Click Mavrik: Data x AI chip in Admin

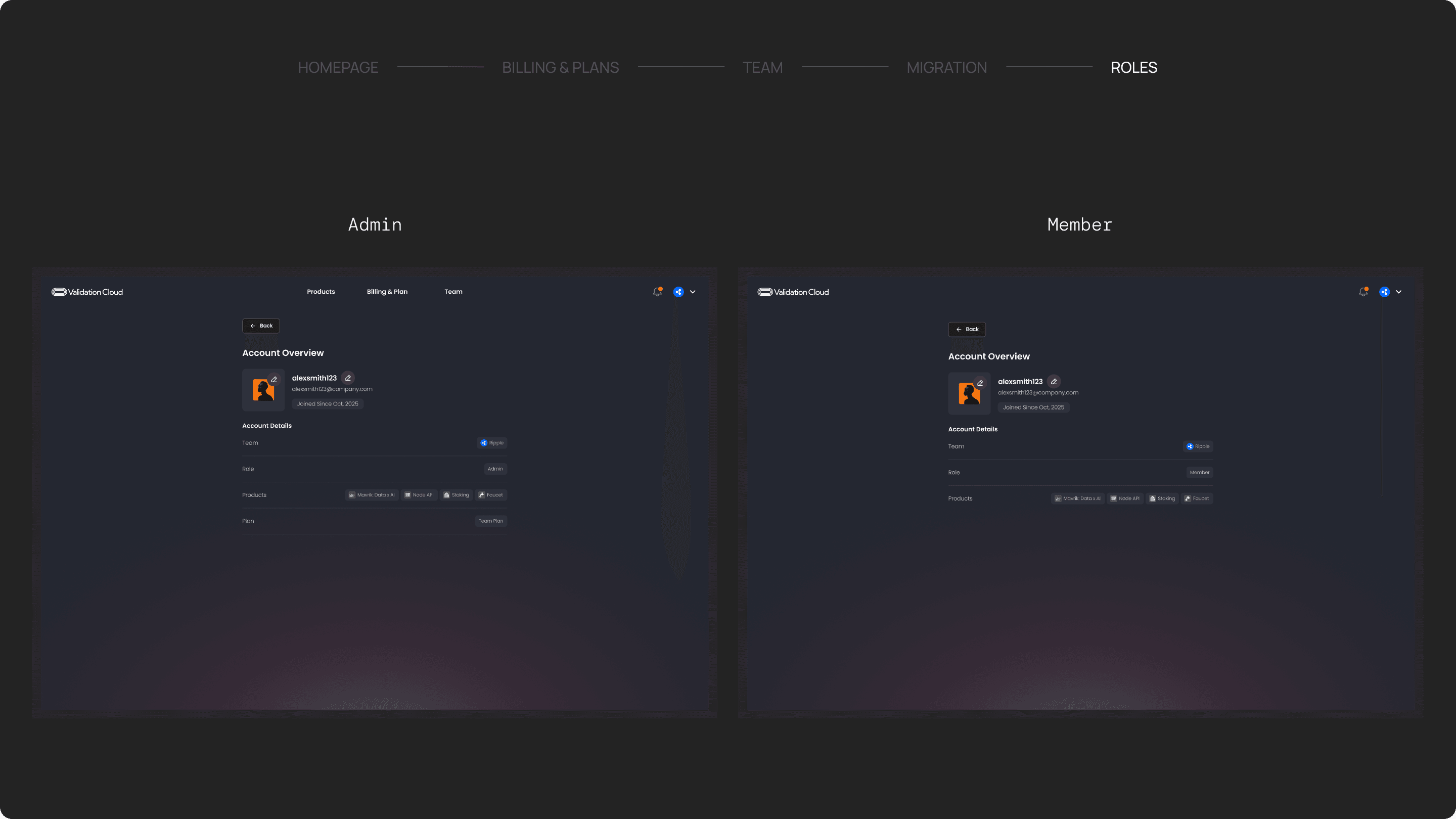pos(372,494)
